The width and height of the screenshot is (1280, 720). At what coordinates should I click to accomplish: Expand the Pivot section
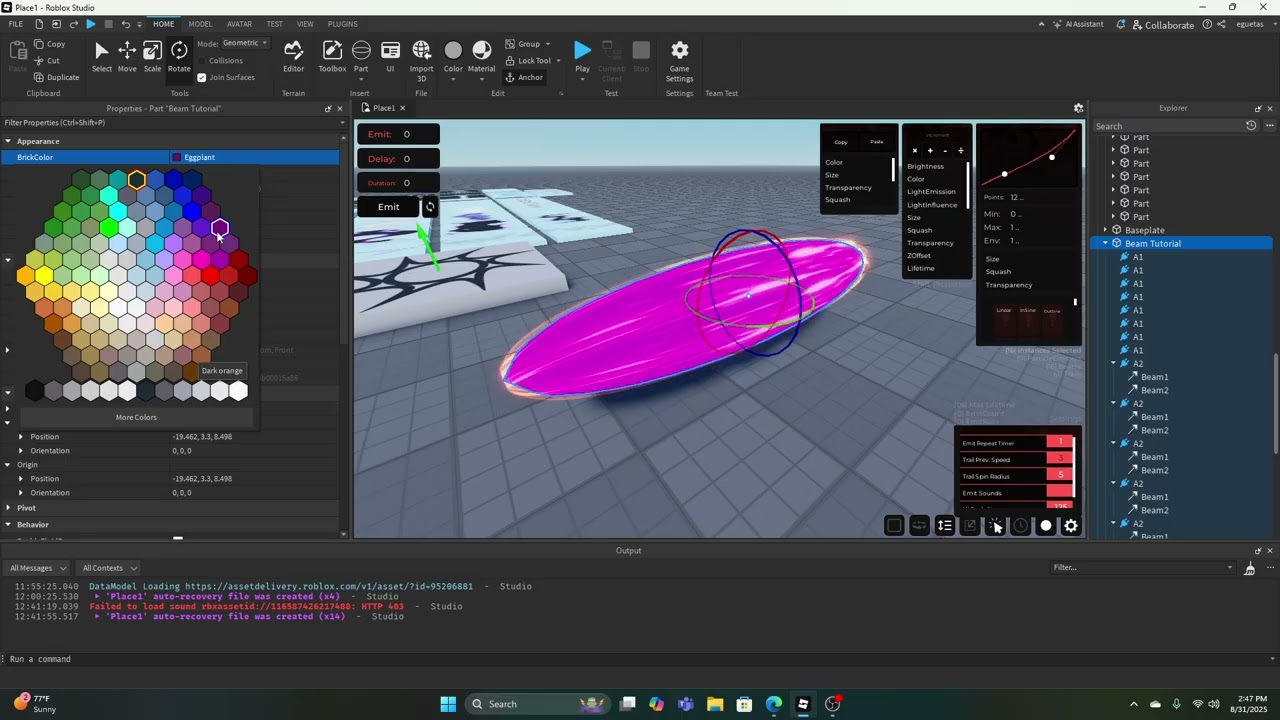tap(8, 508)
